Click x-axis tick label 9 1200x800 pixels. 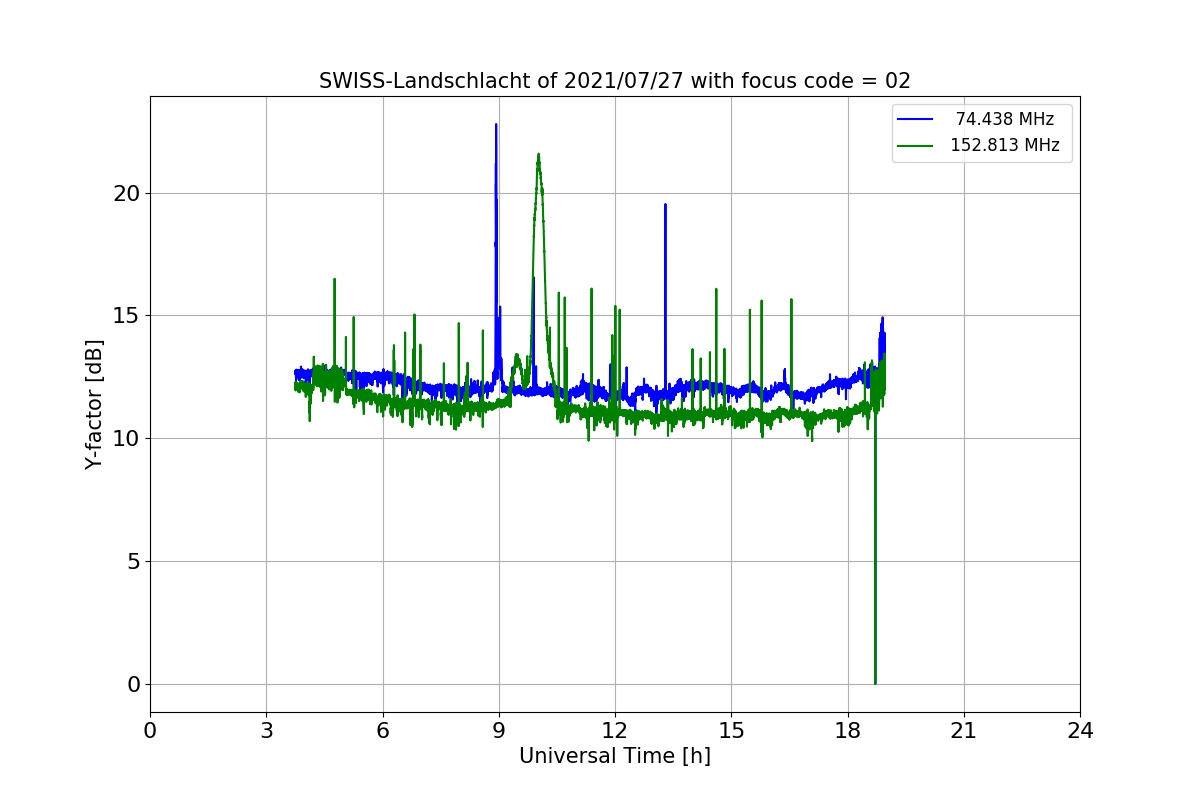pos(499,731)
